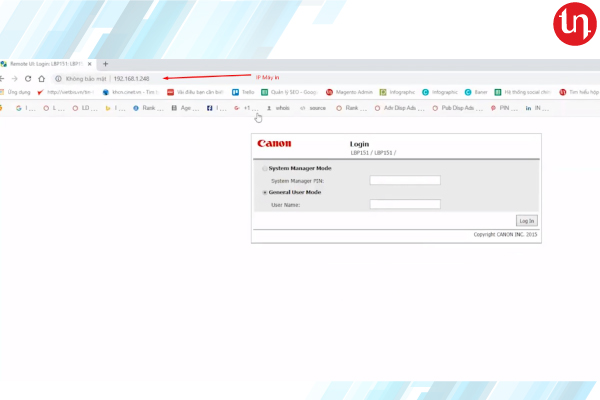Image resolution: width=600 pixels, height=400 pixels.
Task: Click the 'Age ...' extension shortcut
Action: click(185, 108)
